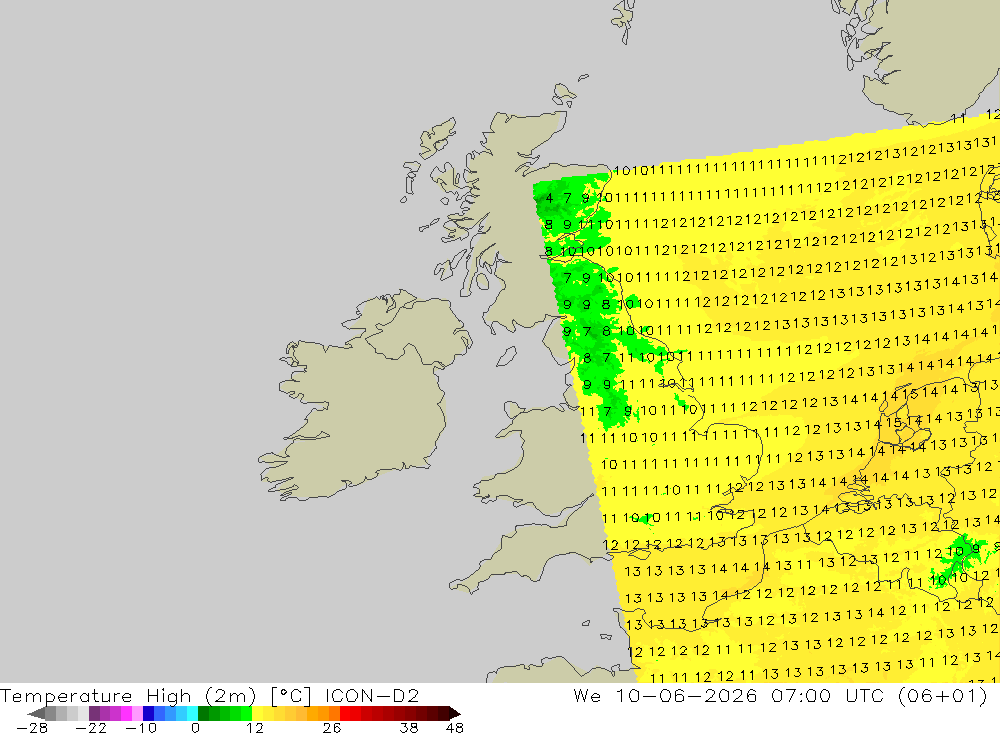
Task: Click the '[°C]' unit label
Action: (291, 695)
